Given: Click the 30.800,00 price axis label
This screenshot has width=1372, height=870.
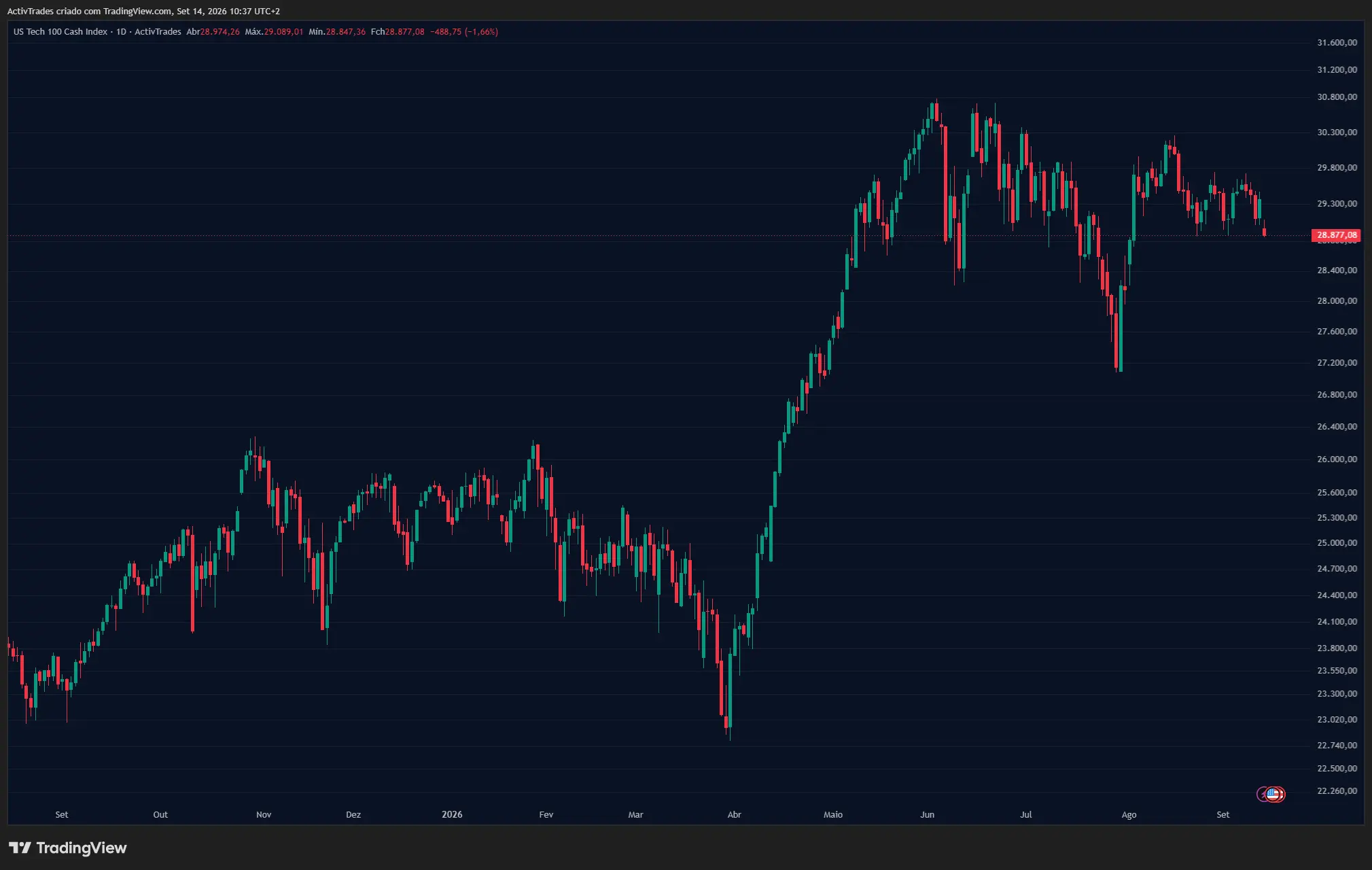Looking at the screenshot, I should coord(1337,97).
